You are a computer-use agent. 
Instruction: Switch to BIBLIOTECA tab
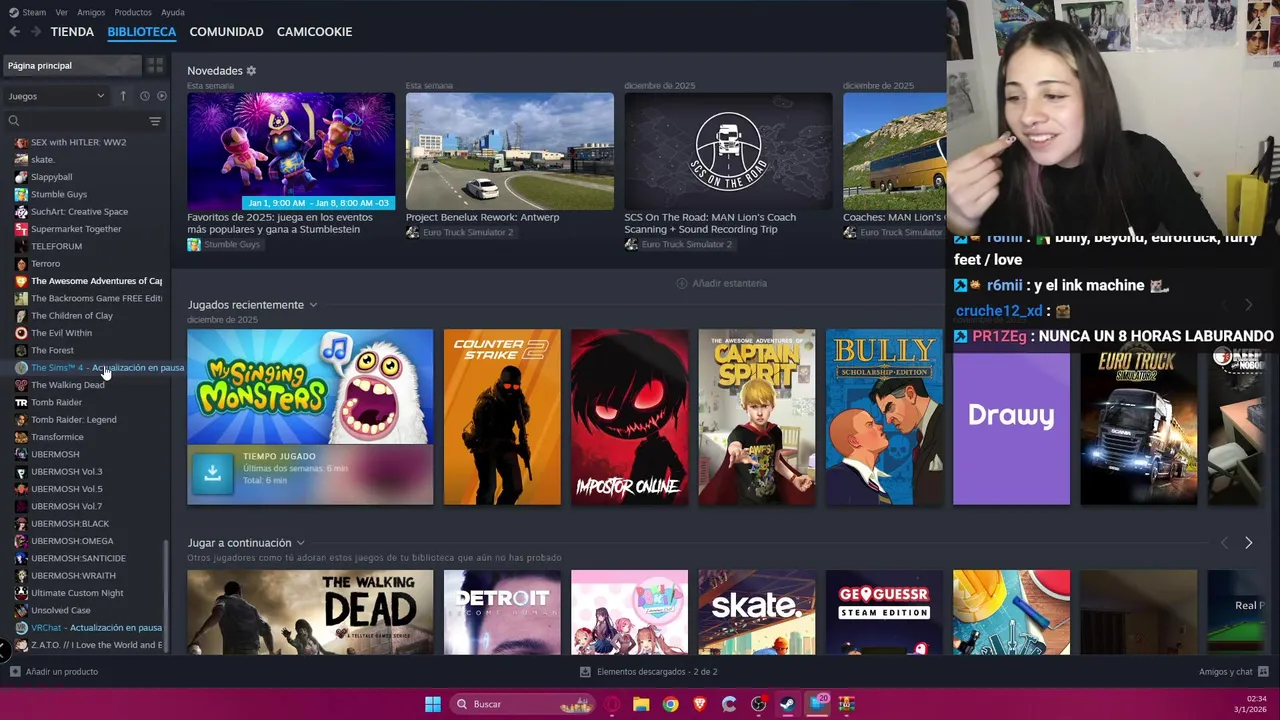coord(142,32)
